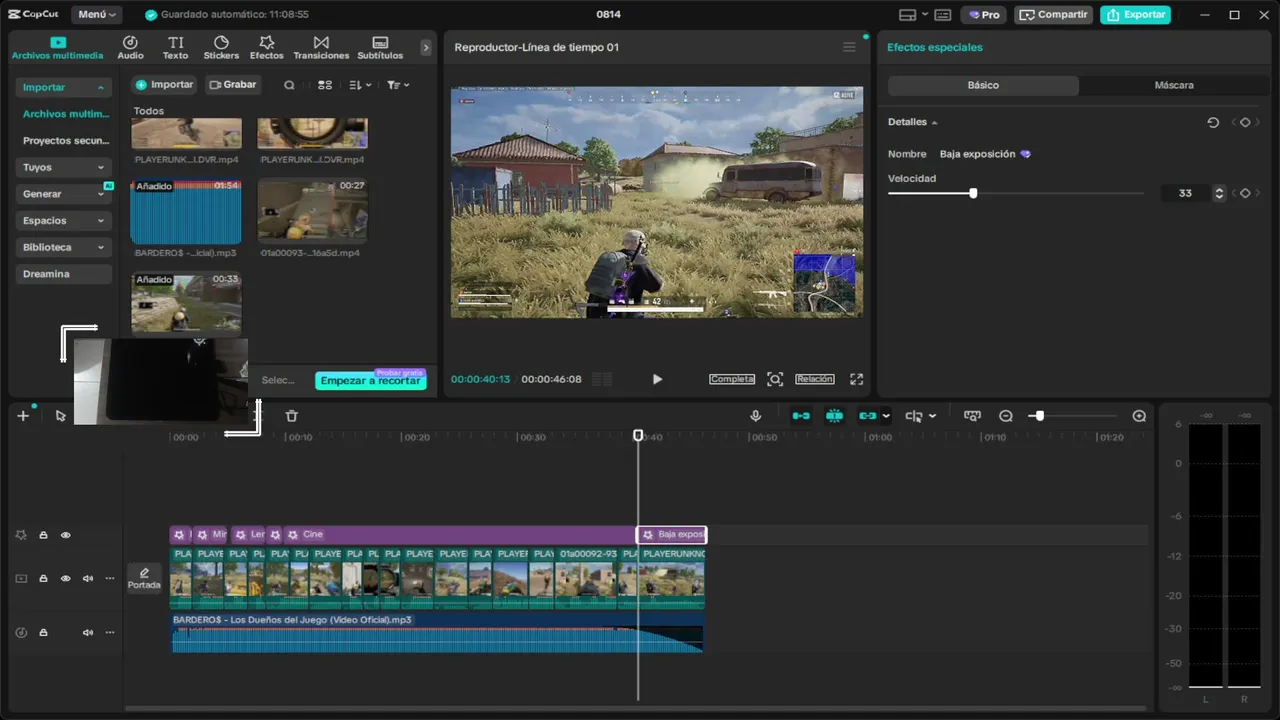Image resolution: width=1280 pixels, height=720 pixels.
Task: Select the Baja exposición effect clip
Action: point(672,535)
